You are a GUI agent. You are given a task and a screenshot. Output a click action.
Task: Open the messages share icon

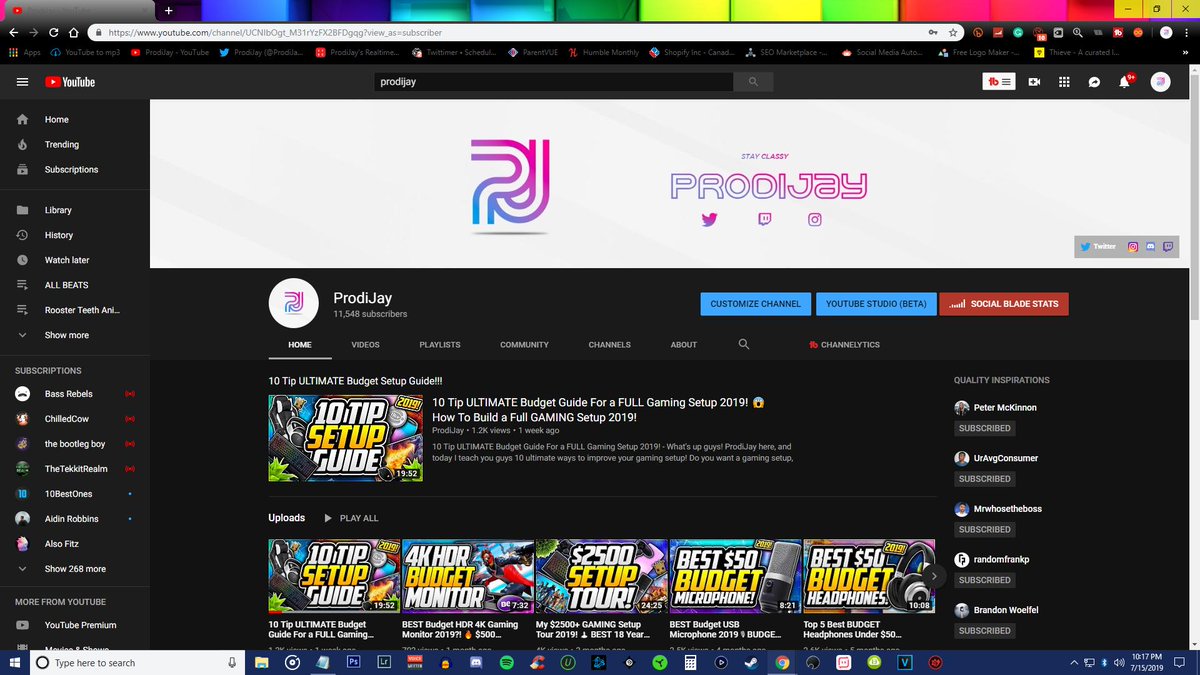1094,82
